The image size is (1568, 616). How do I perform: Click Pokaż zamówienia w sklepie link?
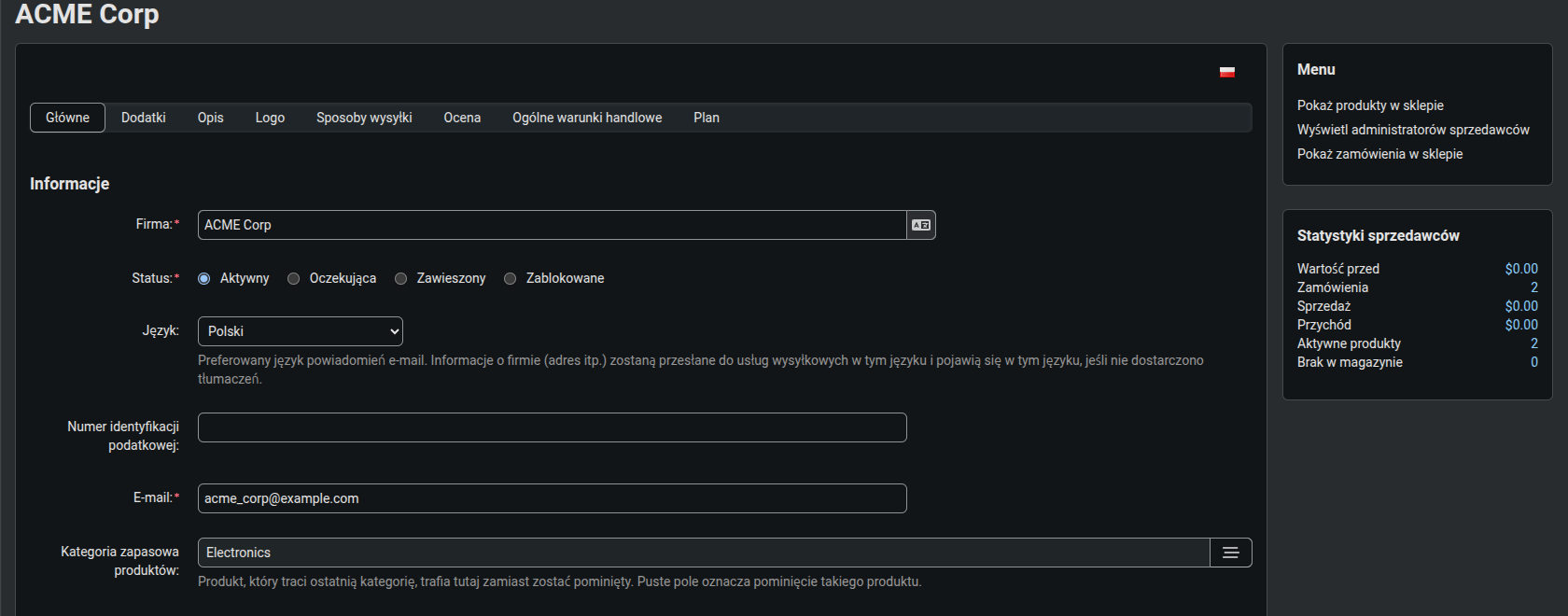click(x=1379, y=154)
